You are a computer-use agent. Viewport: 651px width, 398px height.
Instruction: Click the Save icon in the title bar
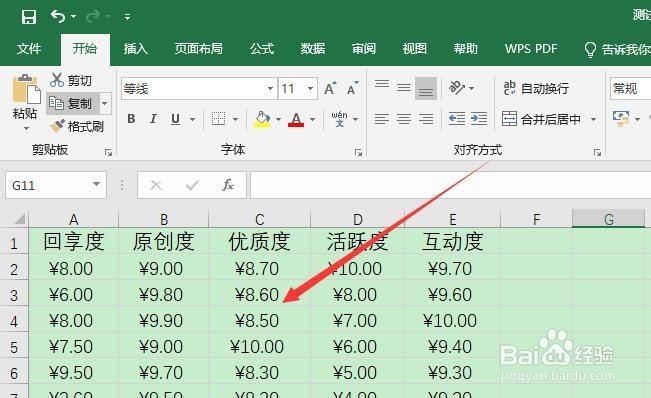[x=29, y=17]
